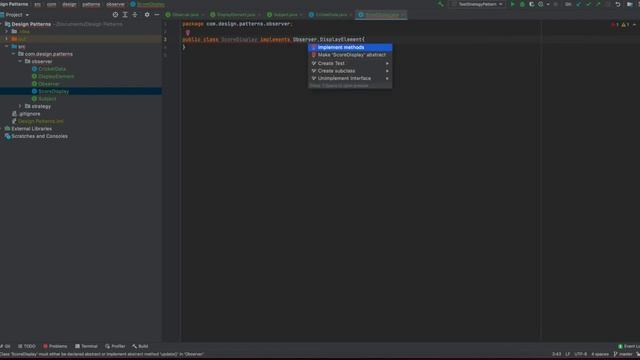This screenshot has height=360, width=640.
Task: Click 'observer' in the breadcrumb bar
Action: click(x=115, y=4)
